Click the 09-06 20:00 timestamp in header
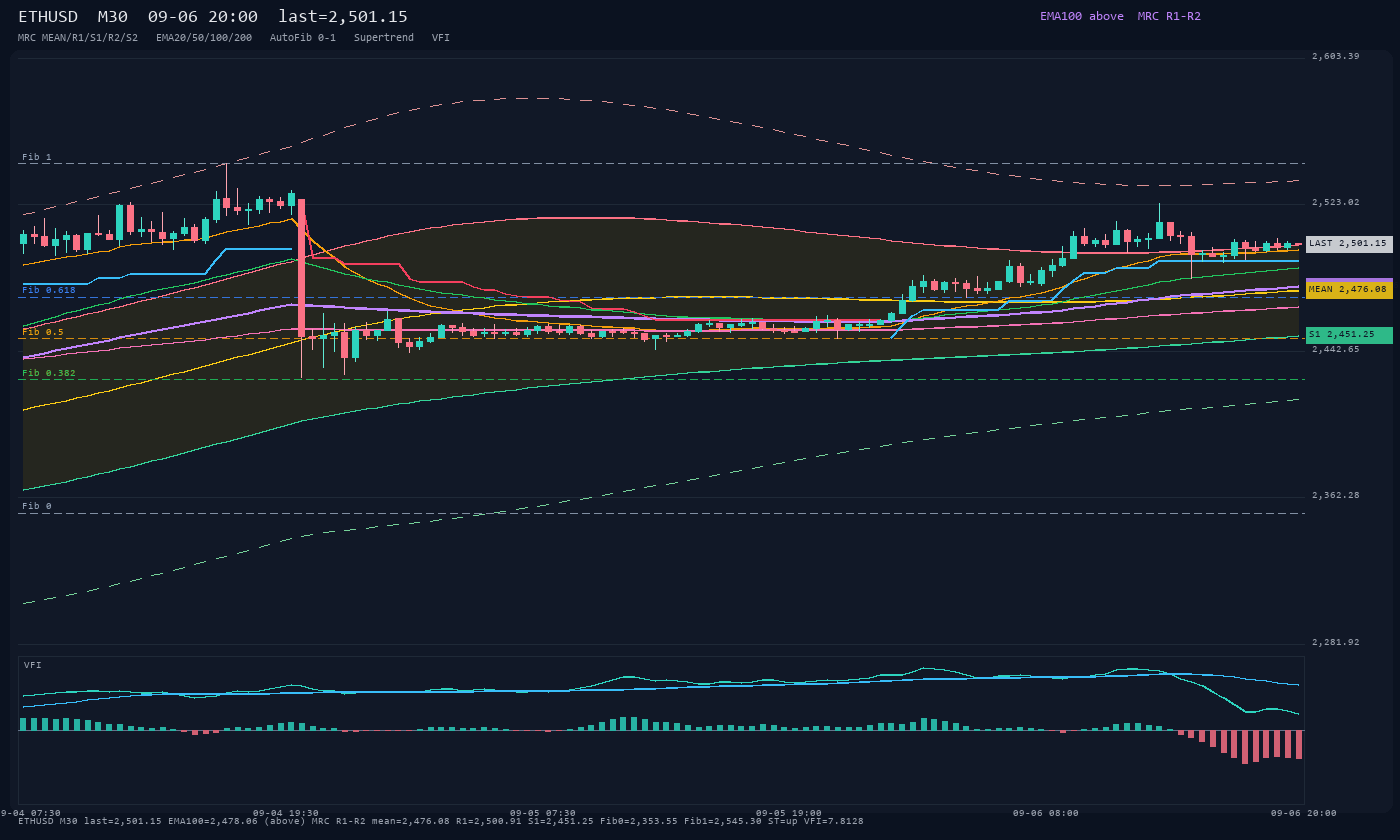 coord(202,17)
